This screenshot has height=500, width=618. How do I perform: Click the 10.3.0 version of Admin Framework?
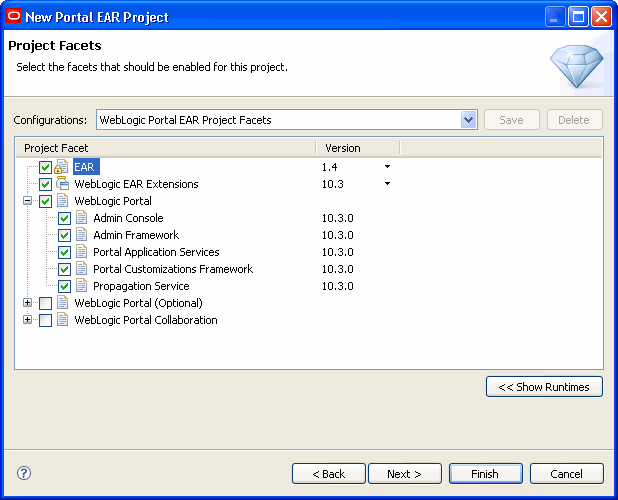click(x=337, y=235)
